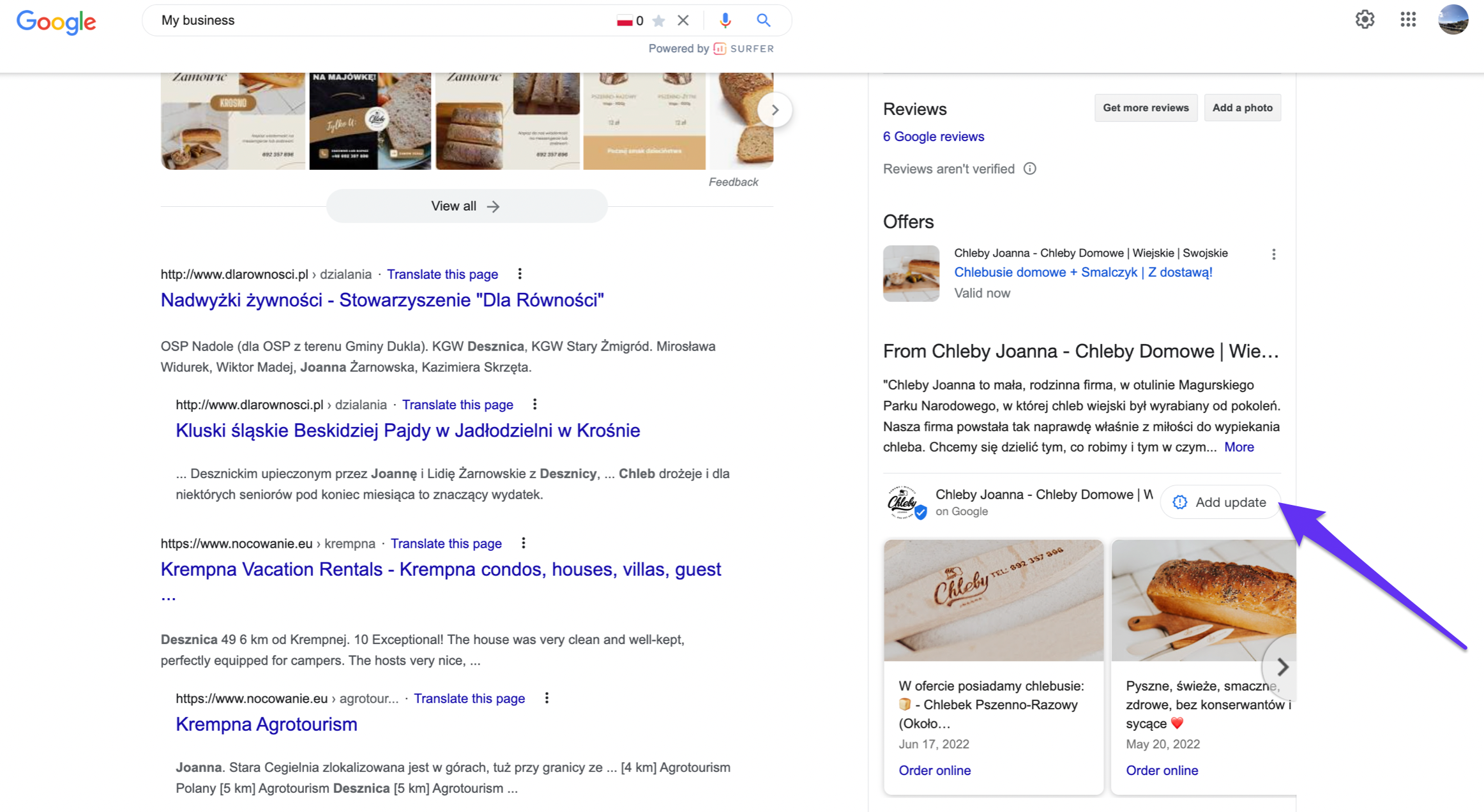Image resolution: width=1484 pixels, height=812 pixels.
Task: Advance posts carousel with right chevron
Action: (x=1282, y=667)
